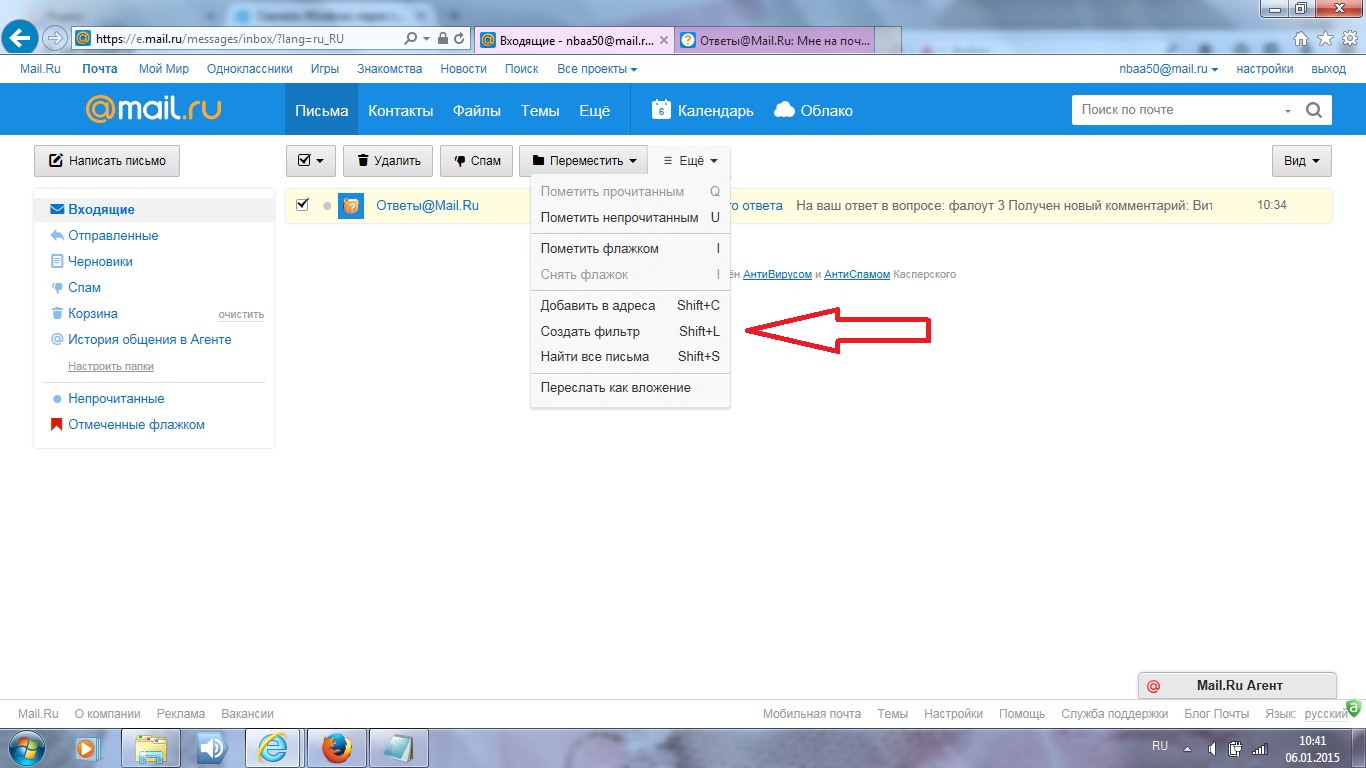Click the выход logout link
The width and height of the screenshot is (1366, 768).
click(x=1329, y=69)
